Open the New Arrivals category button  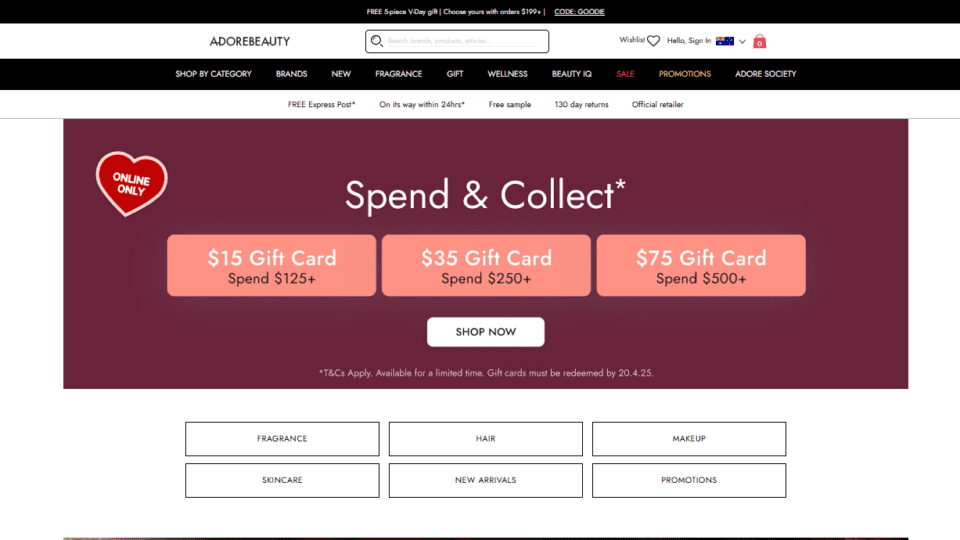pyautogui.click(x=486, y=480)
